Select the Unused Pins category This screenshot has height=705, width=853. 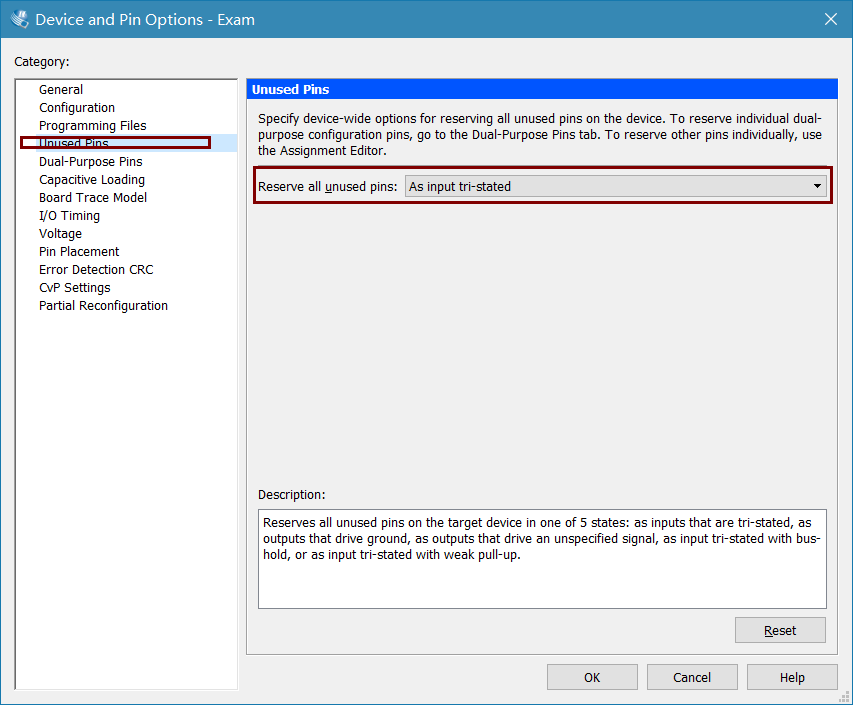pos(74,143)
